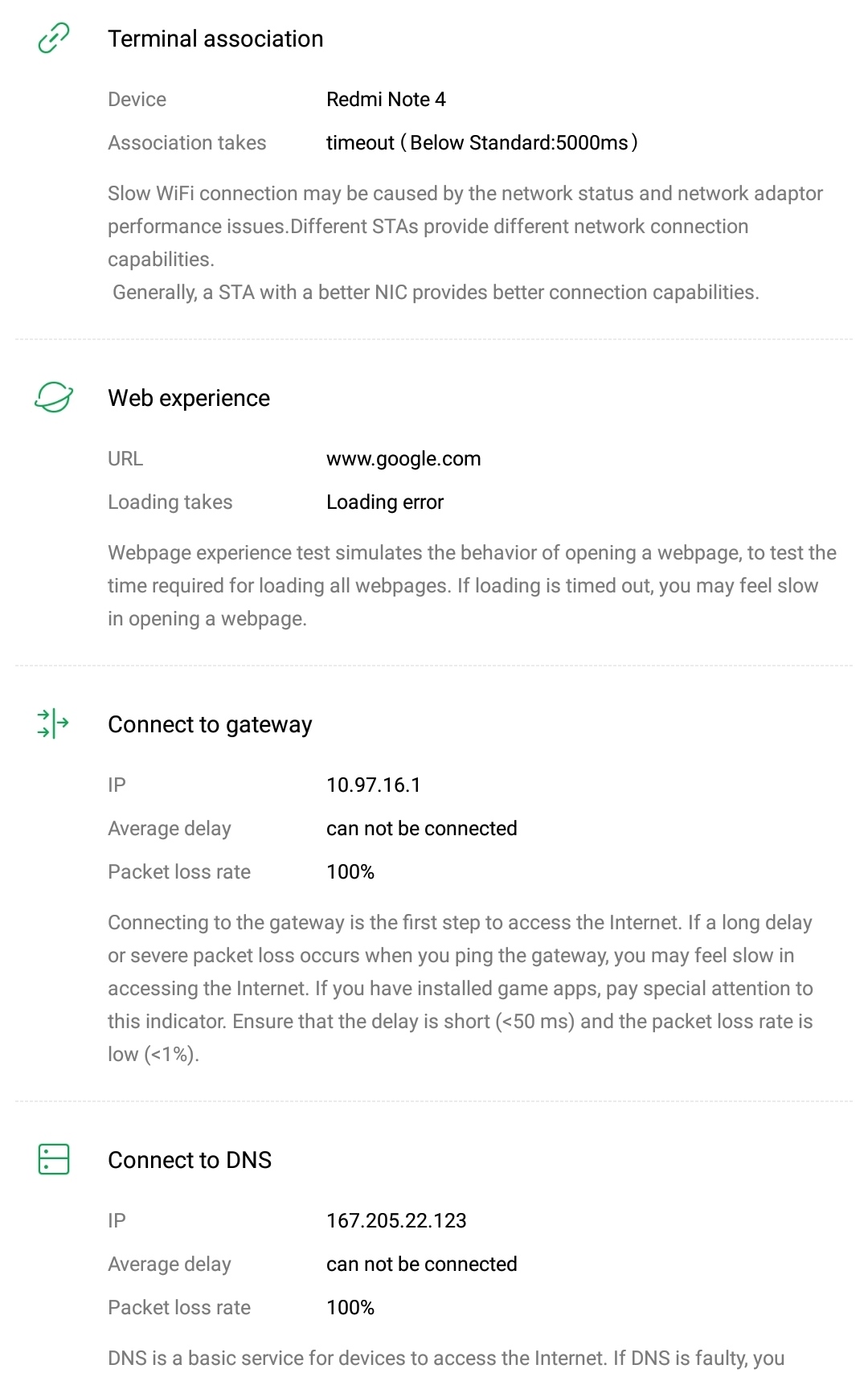Tap the Connect to gateway heading
Viewport: 868px width, 1377px height.
210,724
